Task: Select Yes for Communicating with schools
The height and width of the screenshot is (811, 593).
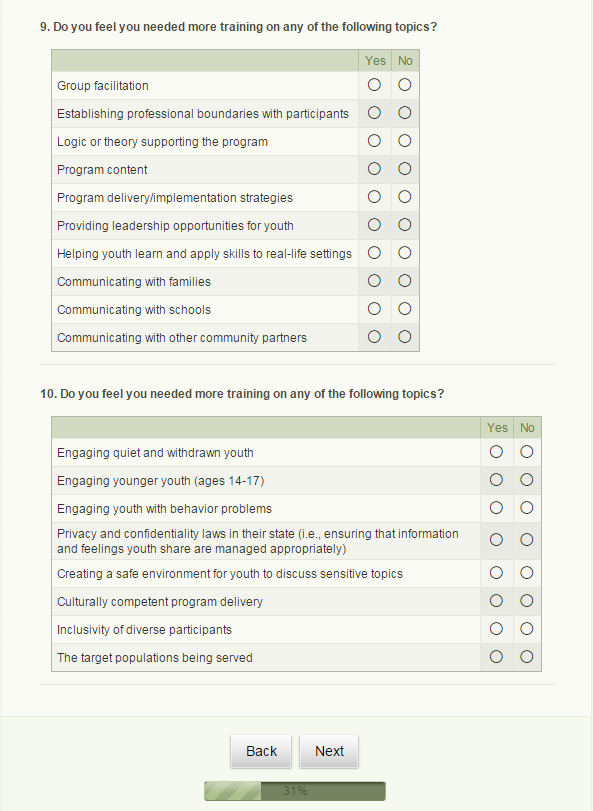Action: (x=374, y=309)
